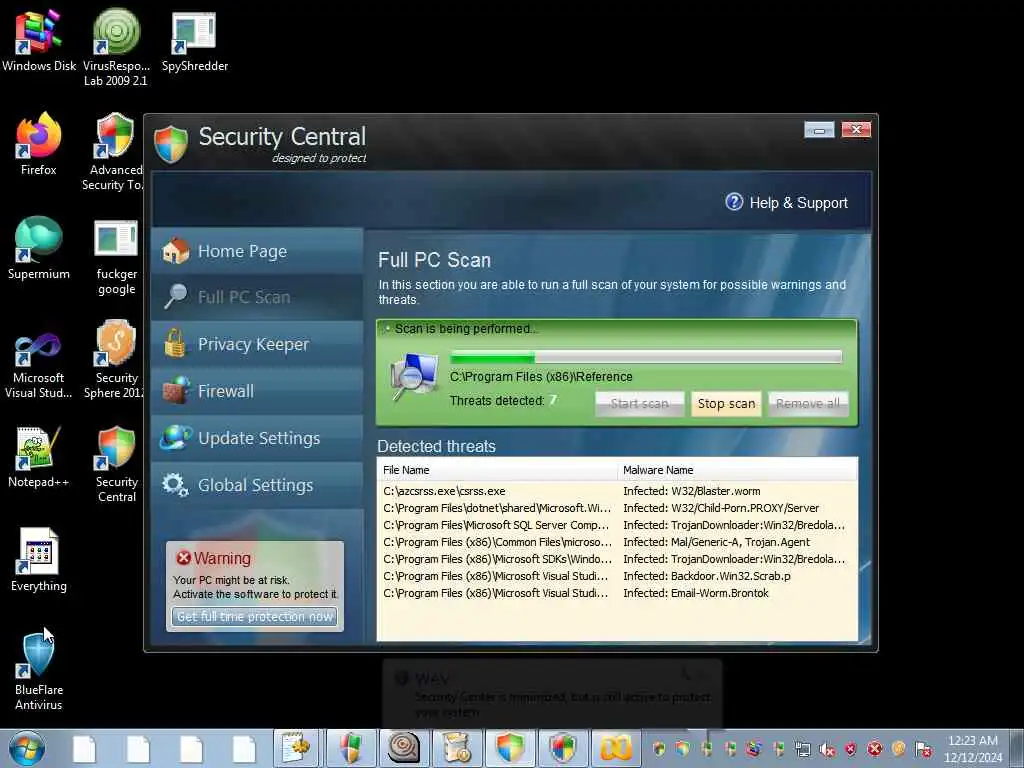Click the Security Central shield logo
The width and height of the screenshot is (1024, 768).
coord(170,144)
